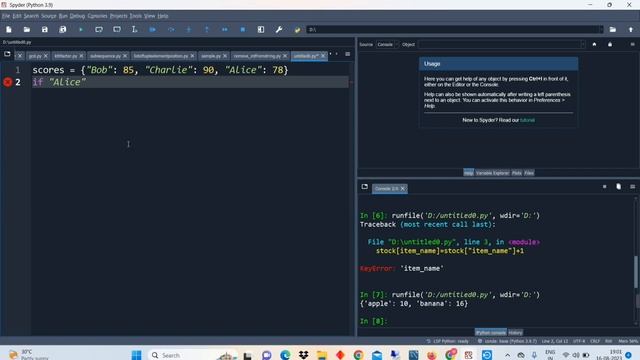Switch to the Files tab
Image resolution: width=640 pixels, height=360 pixels.
click(x=529, y=173)
